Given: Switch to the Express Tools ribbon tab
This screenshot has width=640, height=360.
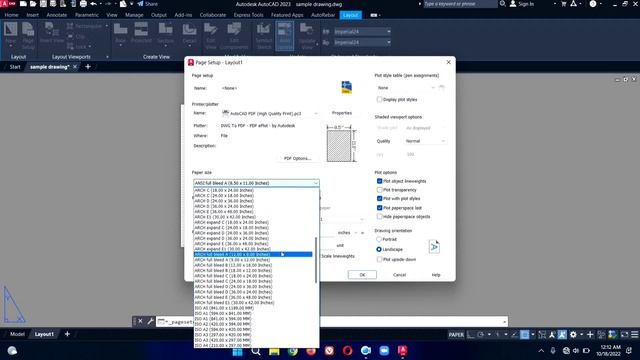Looking at the screenshot, I should 248,15.
